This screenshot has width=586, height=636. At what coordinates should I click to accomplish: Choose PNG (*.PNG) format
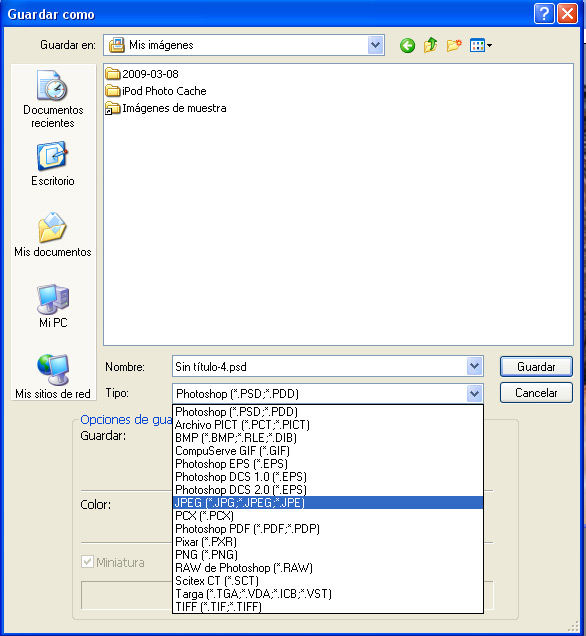point(328,554)
